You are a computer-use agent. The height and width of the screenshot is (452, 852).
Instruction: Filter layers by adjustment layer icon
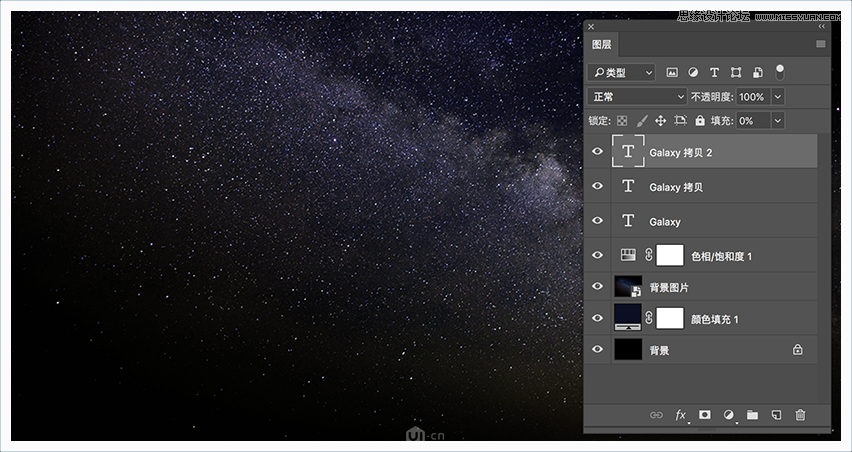tap(693, 72)
